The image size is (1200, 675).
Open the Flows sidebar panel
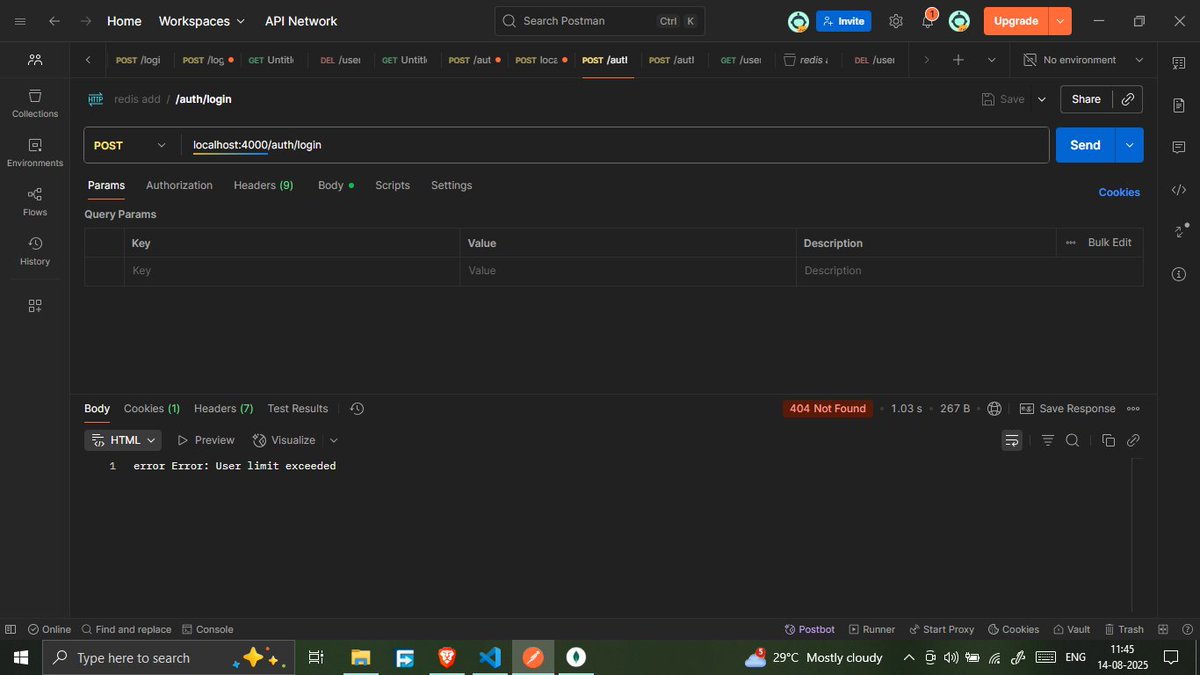click(x=35, y=201)
